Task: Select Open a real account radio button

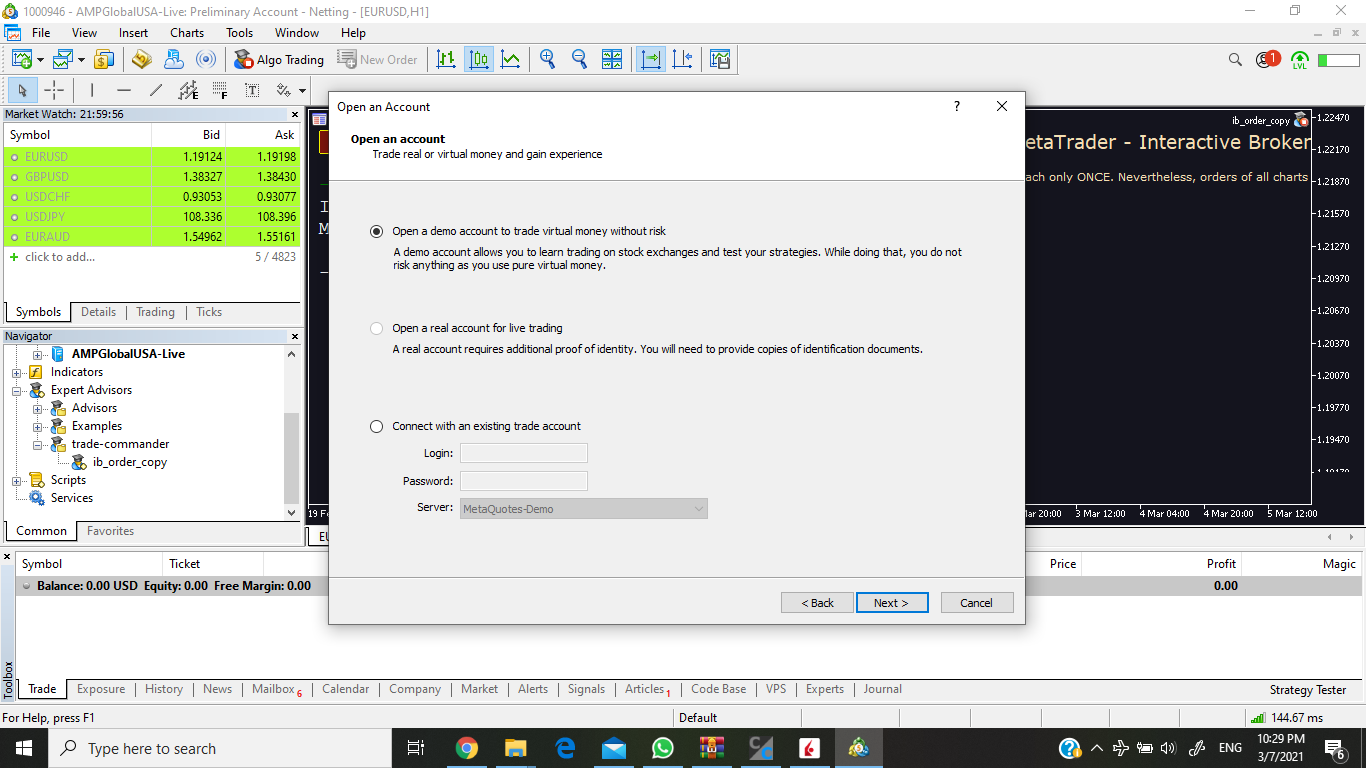Action: (x=376, y=328)
